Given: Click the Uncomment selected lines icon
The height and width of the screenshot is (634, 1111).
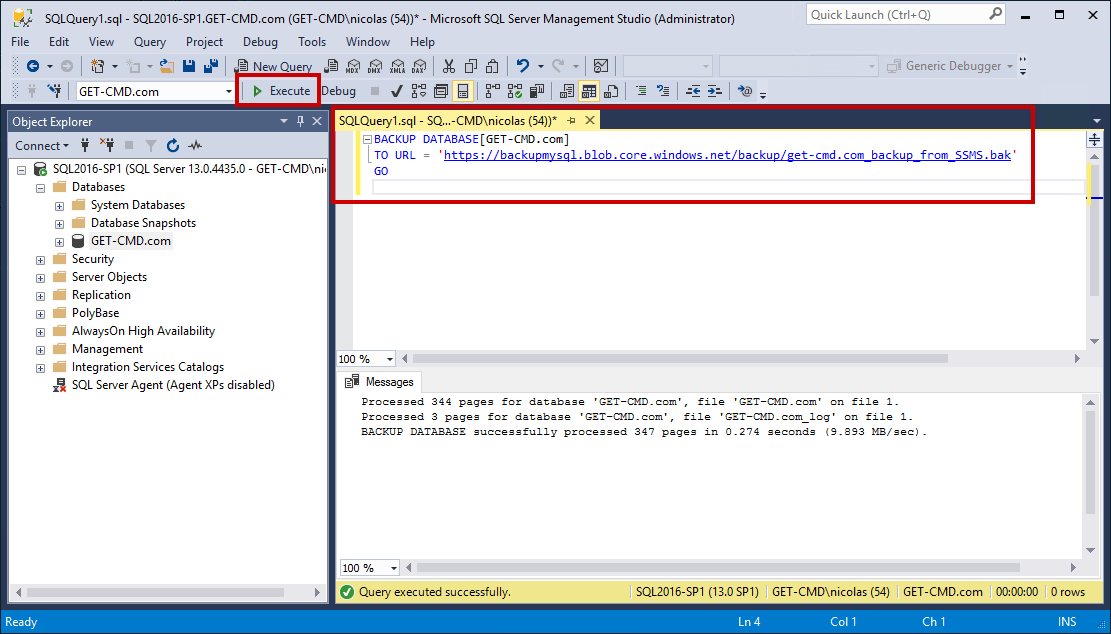Looking at the screenshot, I should point(663,91).
